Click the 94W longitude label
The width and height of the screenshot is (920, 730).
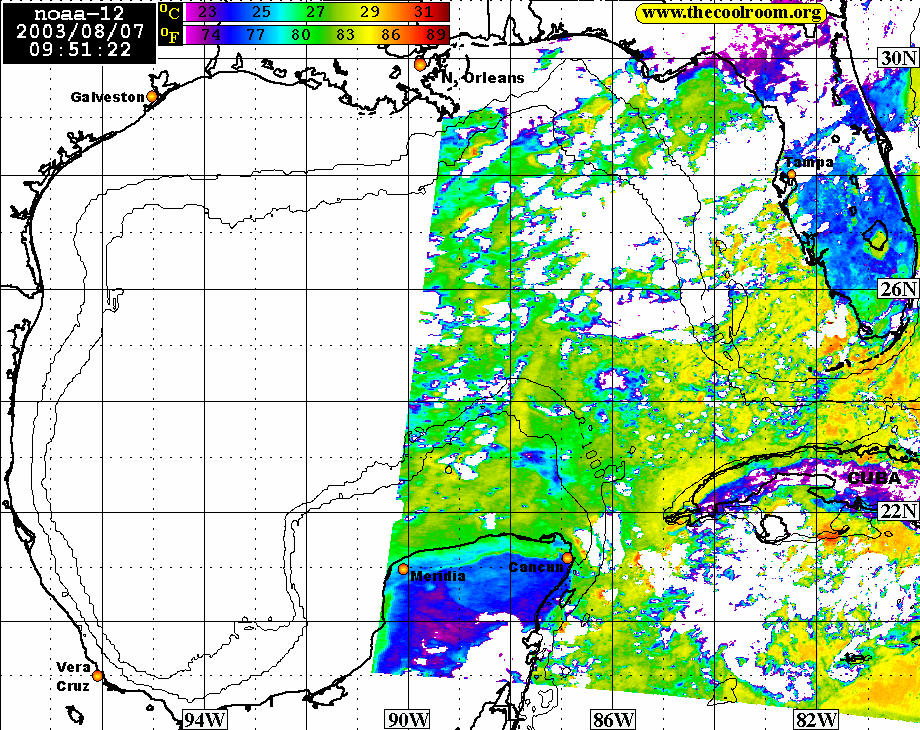(205, 719)
